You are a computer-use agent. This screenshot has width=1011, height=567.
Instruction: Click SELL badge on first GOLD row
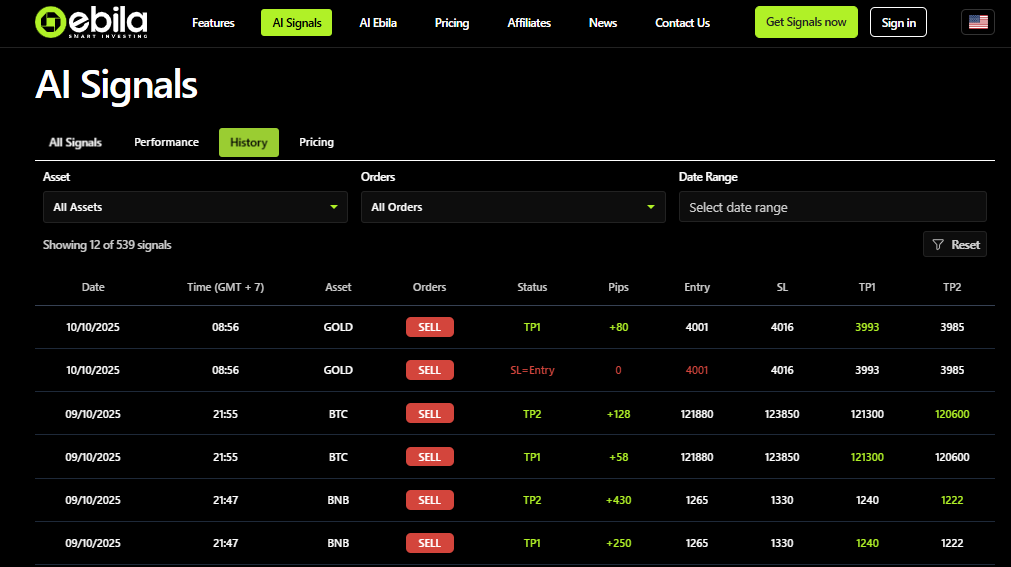tap(429, 327)
